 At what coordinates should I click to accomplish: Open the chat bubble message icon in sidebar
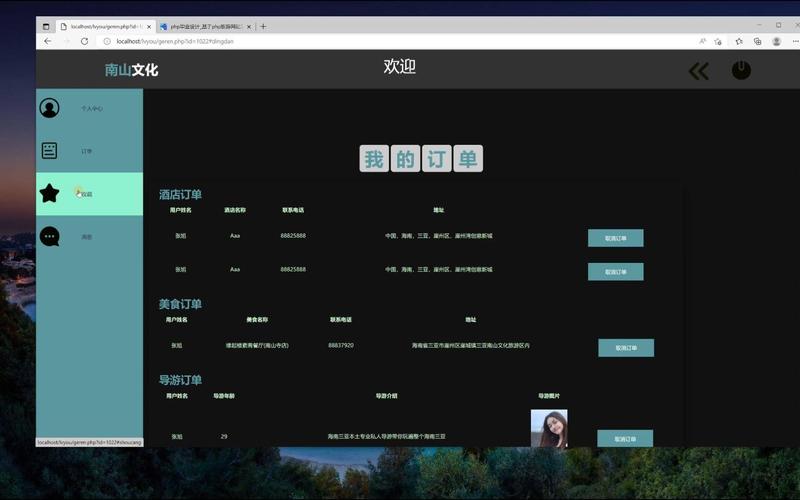click(49, 236)
